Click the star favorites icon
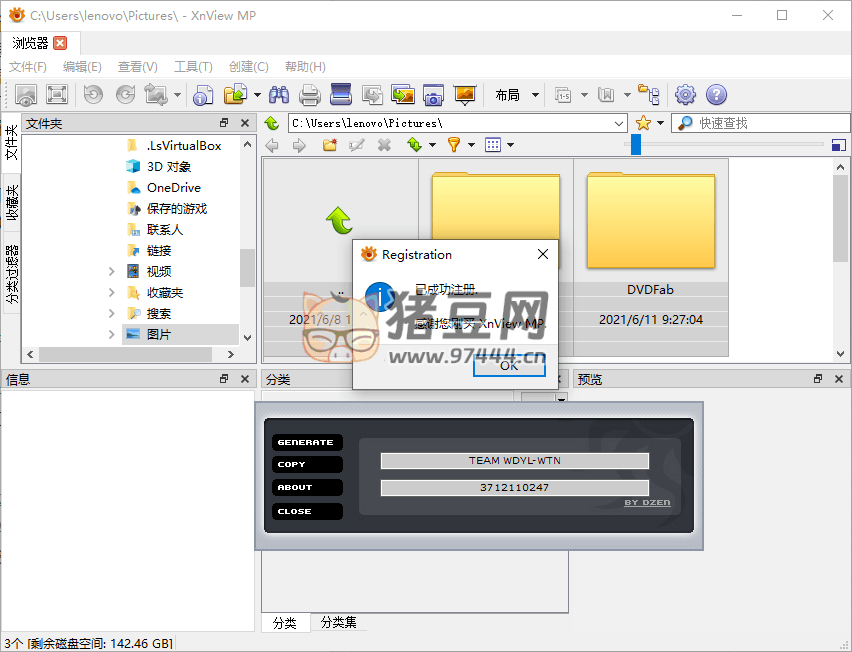Screen dimensions: 852x652 tap(643, 123)
